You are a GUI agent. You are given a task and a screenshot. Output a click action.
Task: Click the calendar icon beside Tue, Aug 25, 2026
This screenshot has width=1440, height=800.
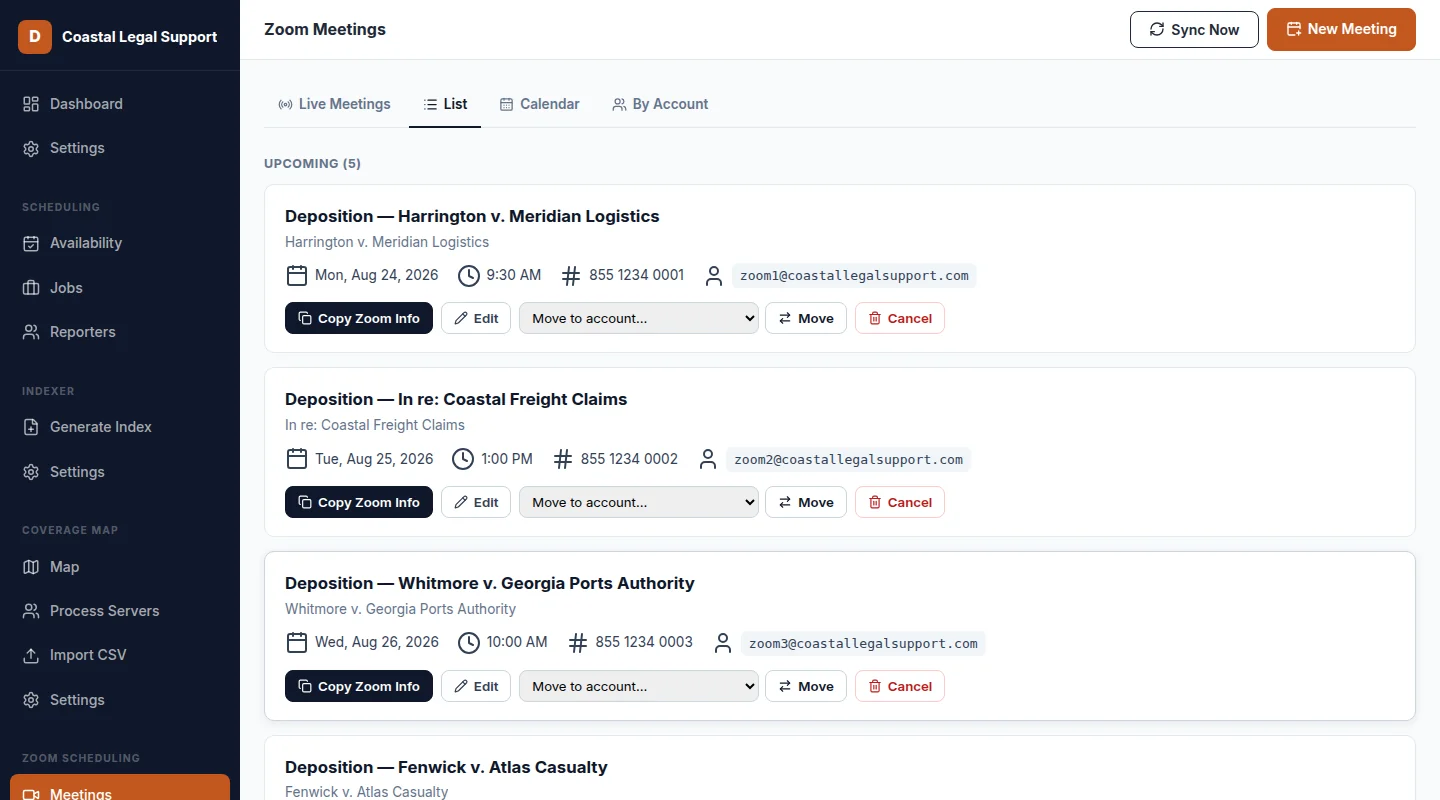296,459
